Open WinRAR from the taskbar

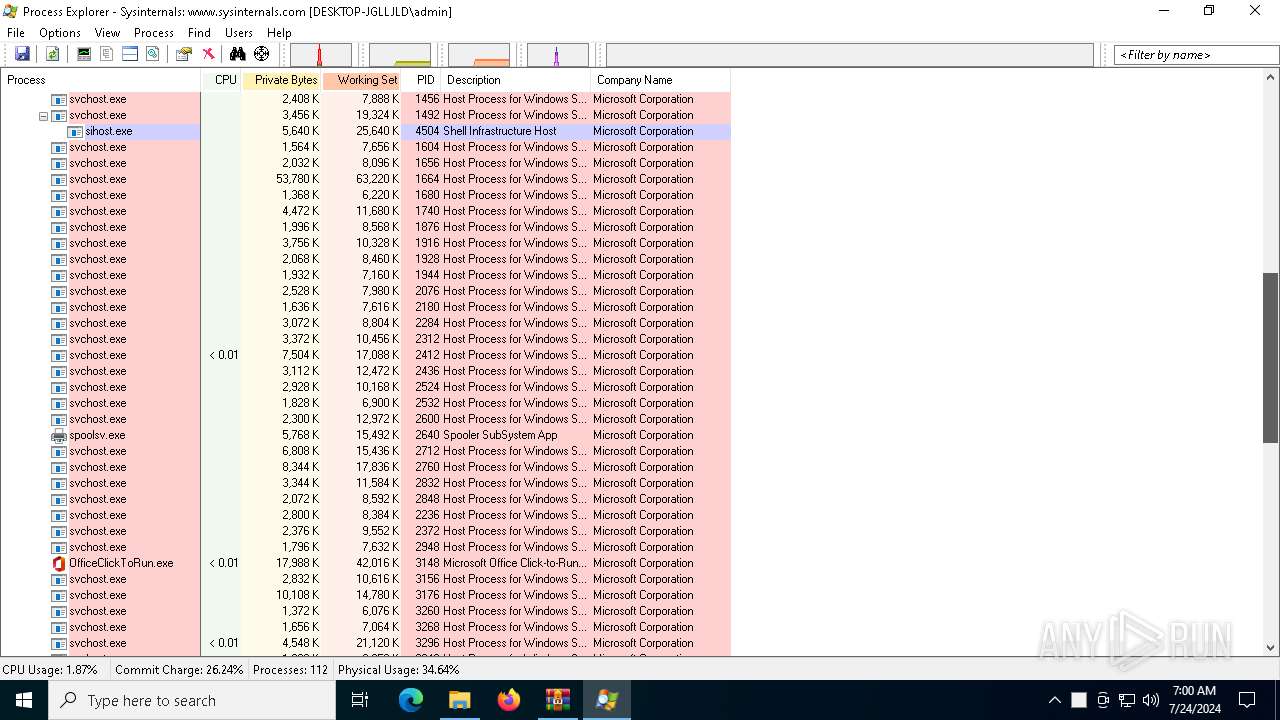coord(558,700)
